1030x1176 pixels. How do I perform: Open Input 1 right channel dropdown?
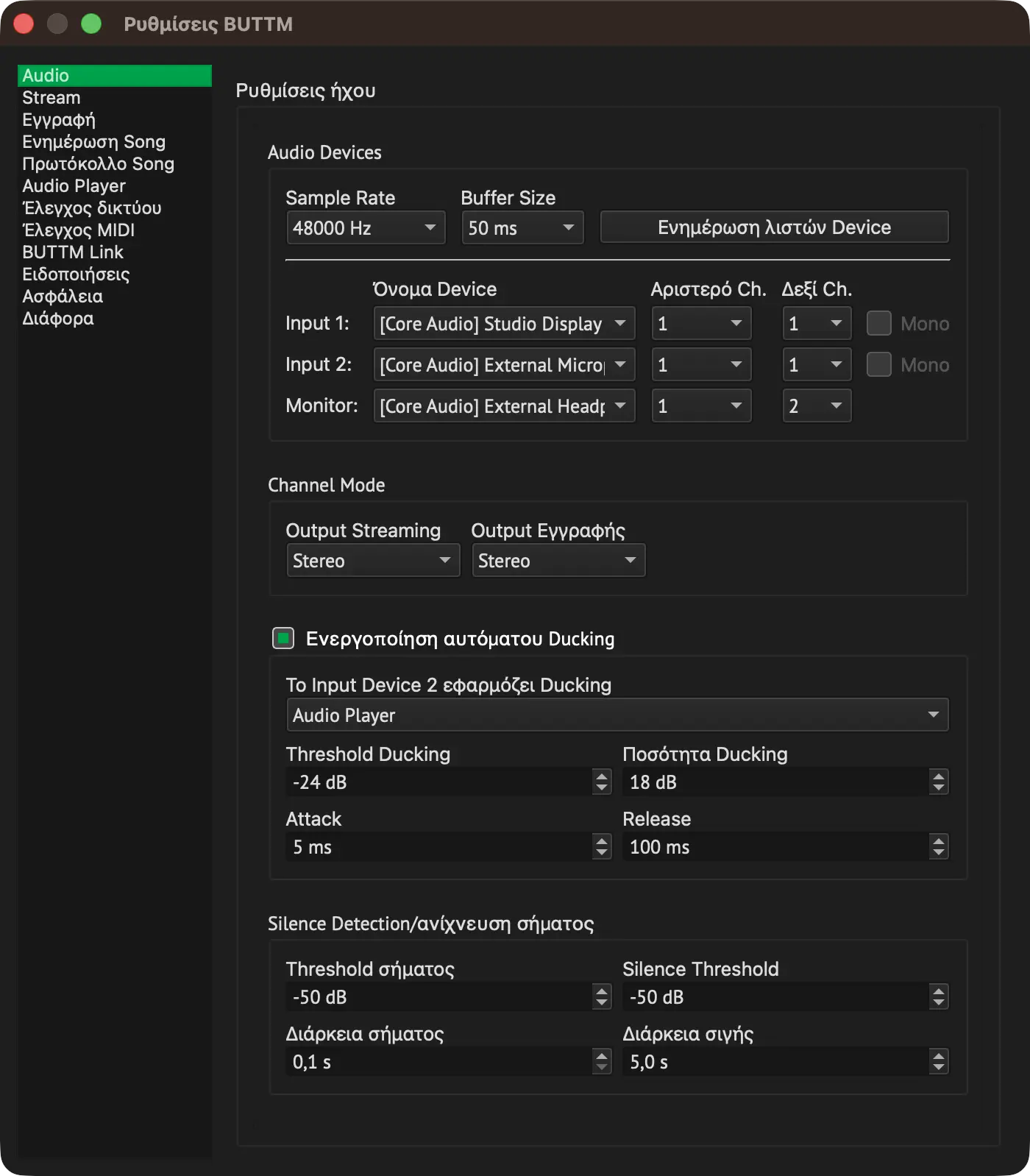(x=817, y=324)
